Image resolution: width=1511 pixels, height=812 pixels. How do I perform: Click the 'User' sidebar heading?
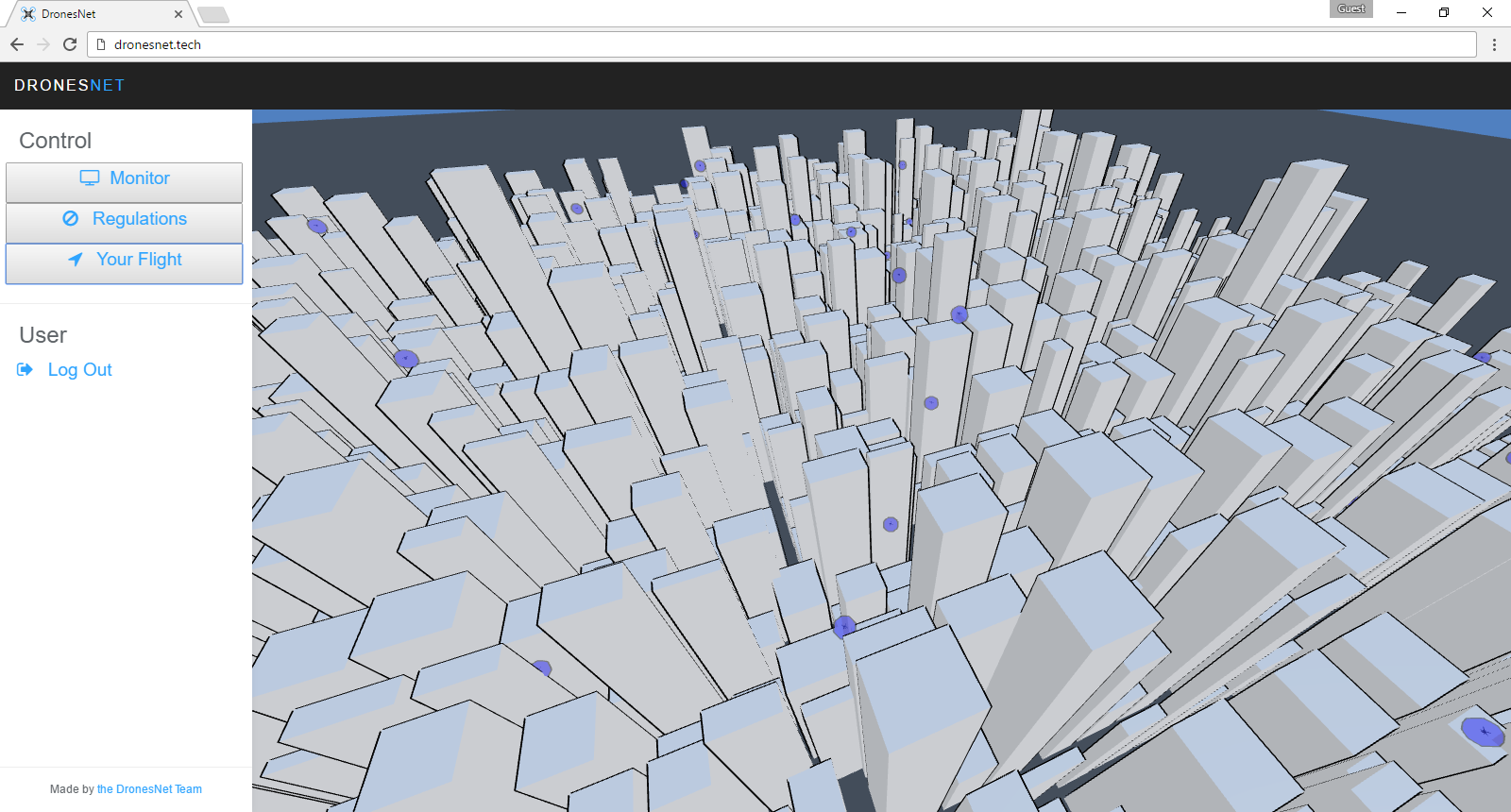(x=43, y=335)
